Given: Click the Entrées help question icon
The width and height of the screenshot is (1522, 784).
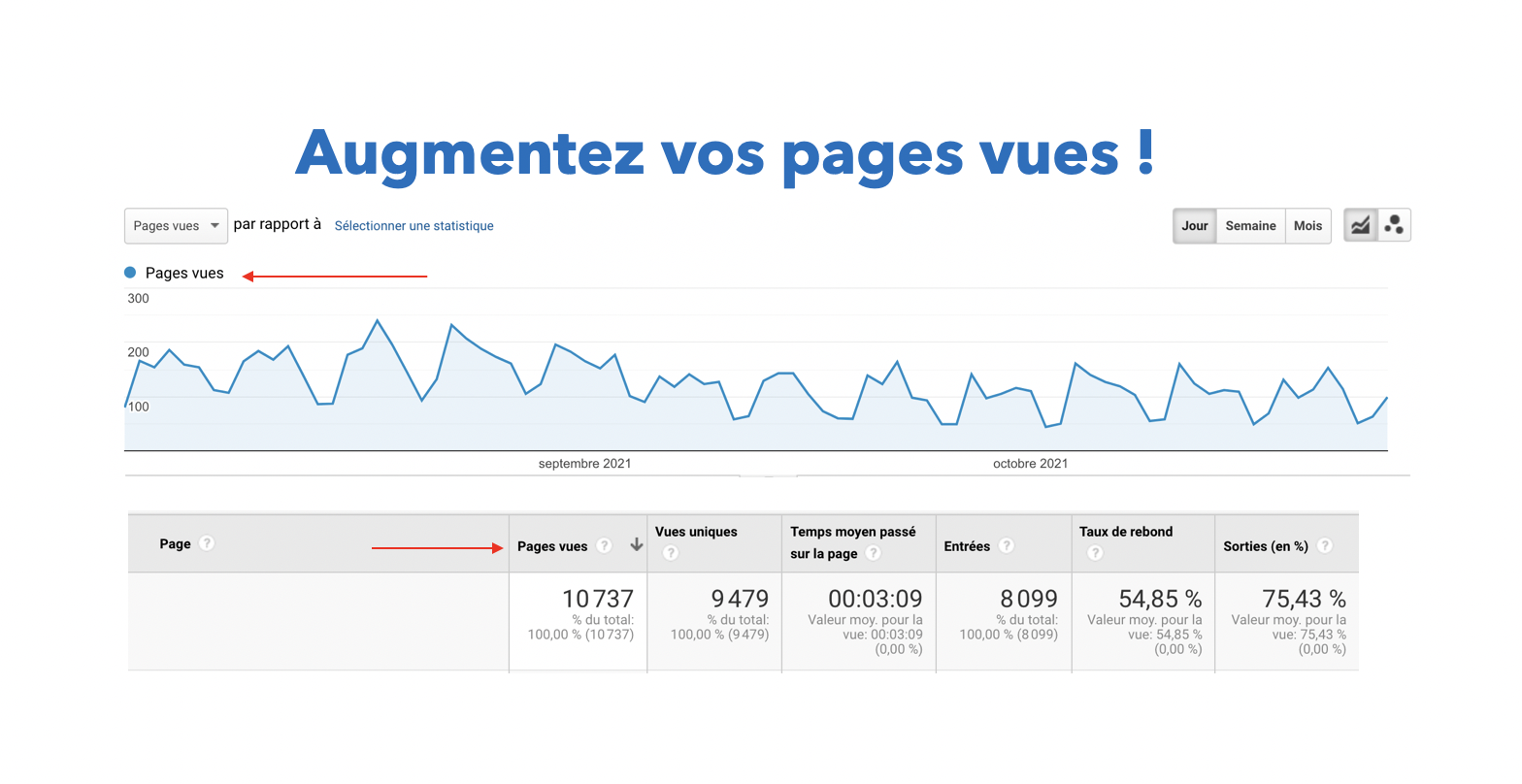Looking at the screenshot, I should tap(1007, 545).
